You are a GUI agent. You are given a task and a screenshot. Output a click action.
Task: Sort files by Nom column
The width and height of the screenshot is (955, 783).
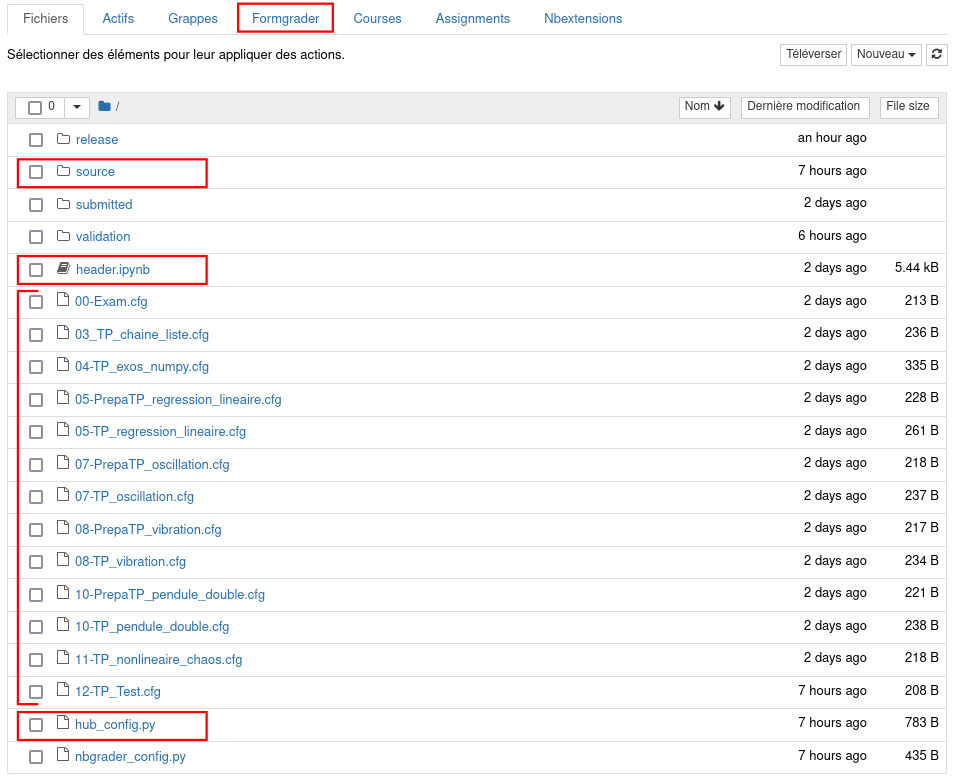(704, 106)
